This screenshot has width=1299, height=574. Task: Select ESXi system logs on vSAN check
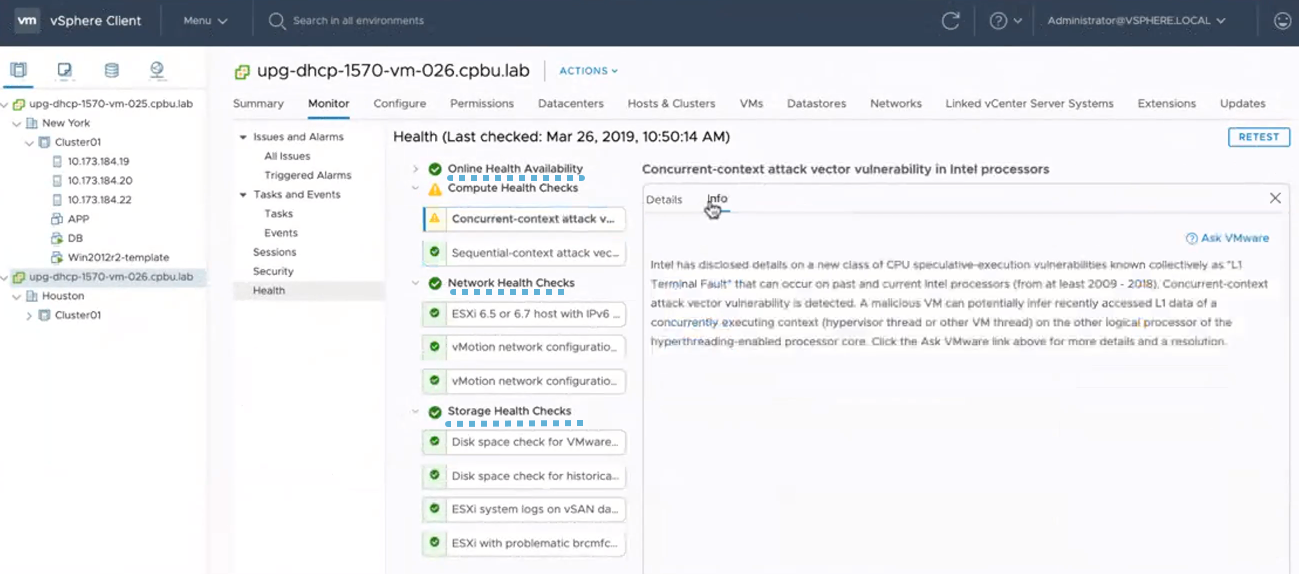[524, 509]
